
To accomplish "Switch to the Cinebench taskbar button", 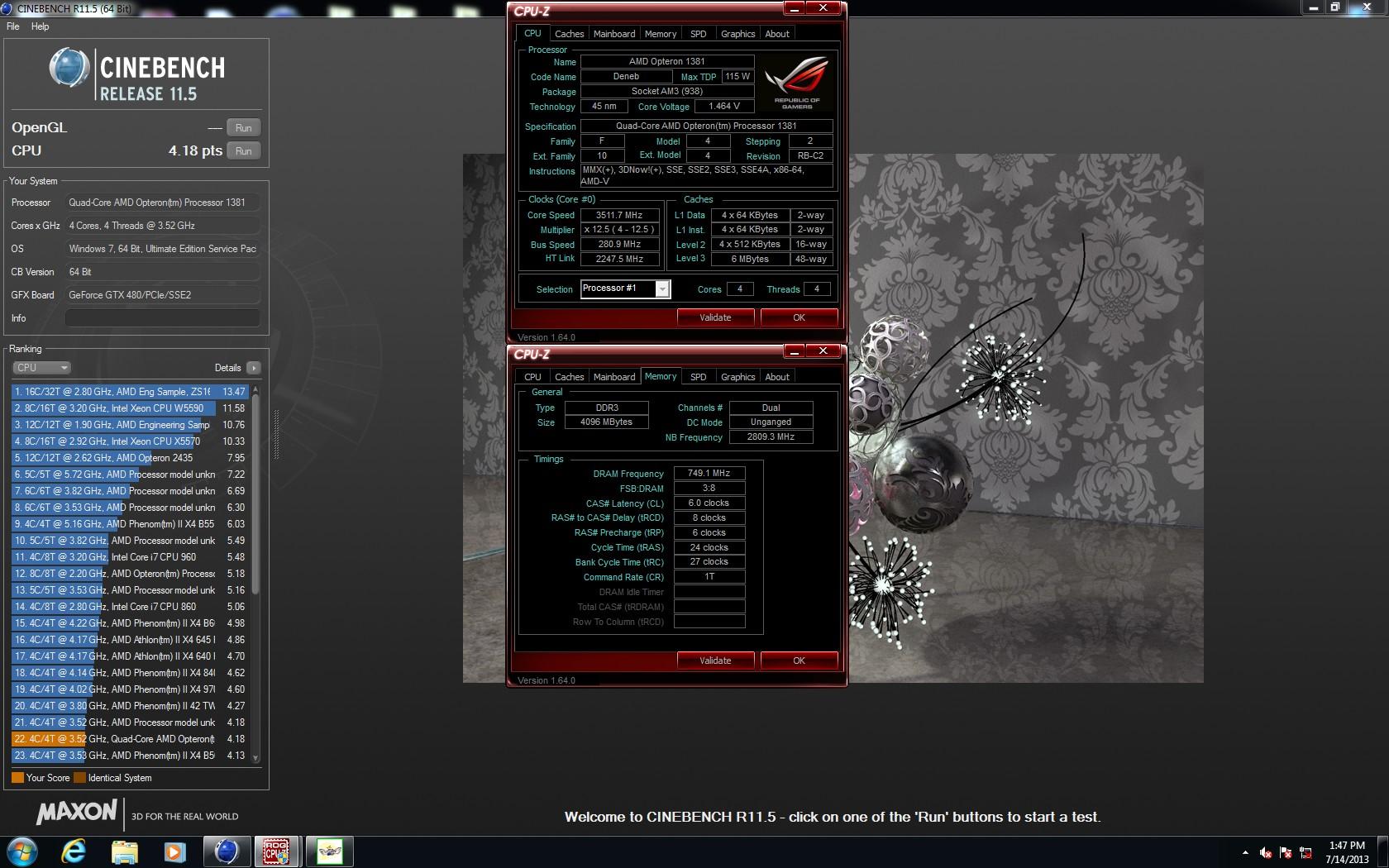I will tap(227, 851).
